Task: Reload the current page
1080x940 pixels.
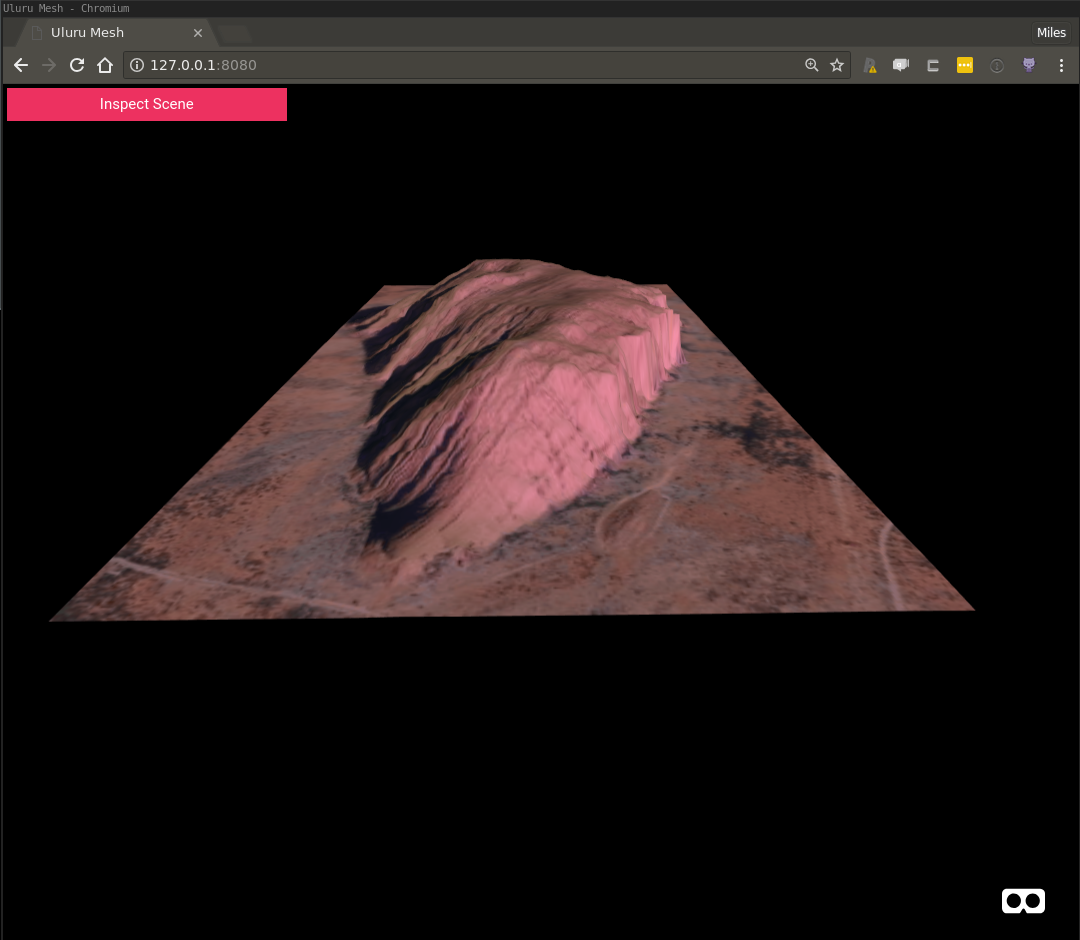Action: pos(77,65)
